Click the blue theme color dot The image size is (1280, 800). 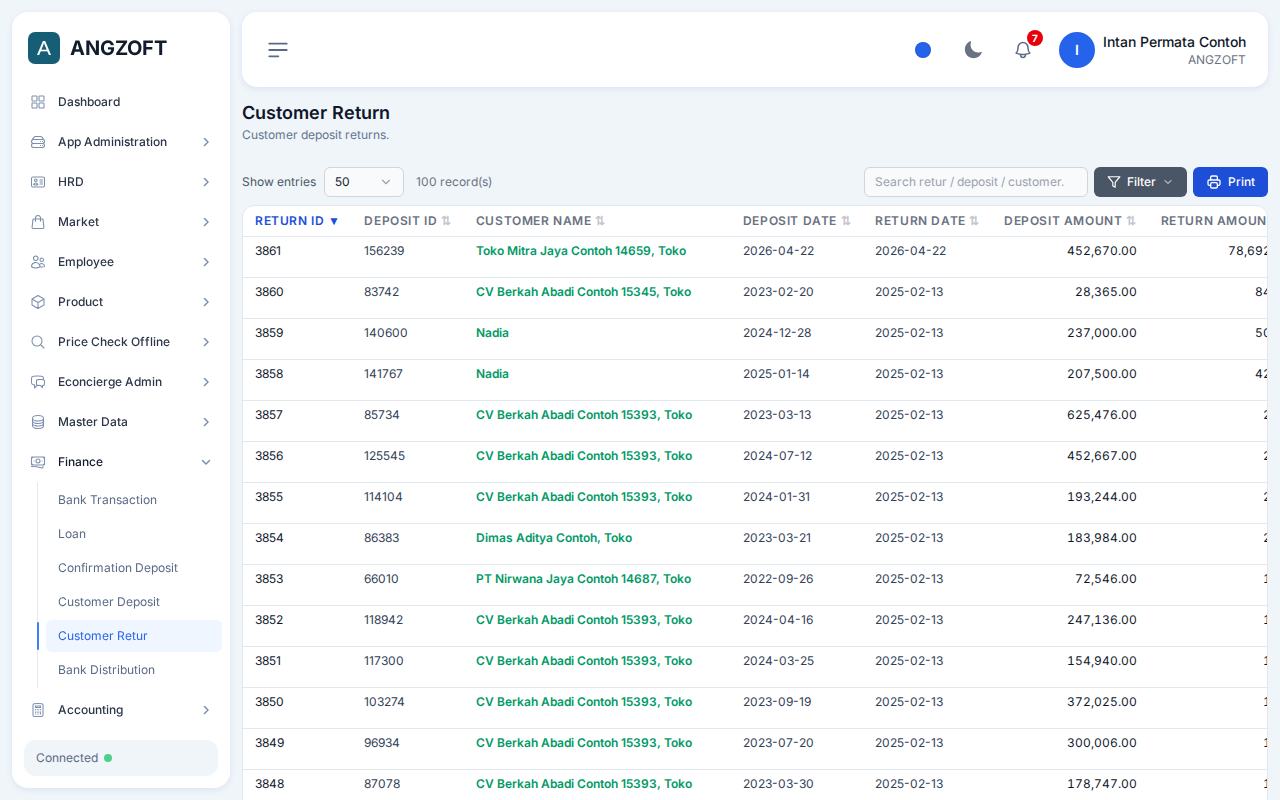pos(923,50)
